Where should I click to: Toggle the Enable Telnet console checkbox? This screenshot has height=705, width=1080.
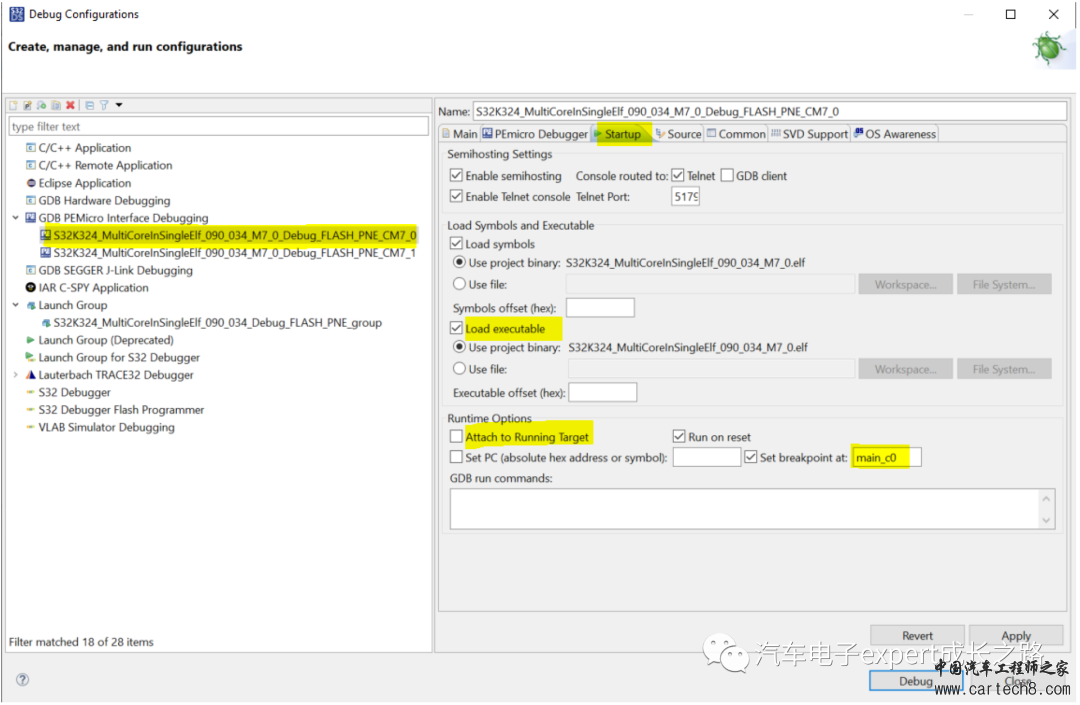[456, 196]
